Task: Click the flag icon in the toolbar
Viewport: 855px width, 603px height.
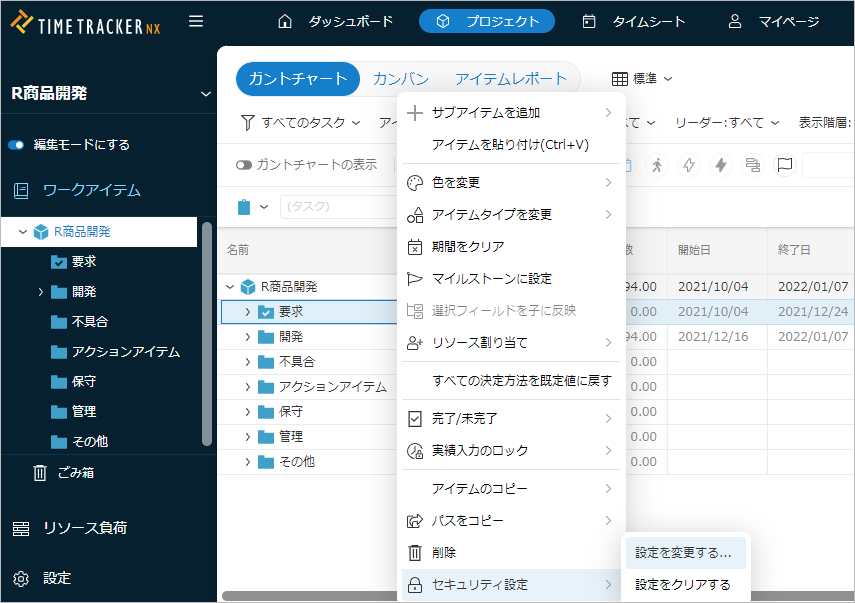Action: pyautogui.click(x=784, y=165)
